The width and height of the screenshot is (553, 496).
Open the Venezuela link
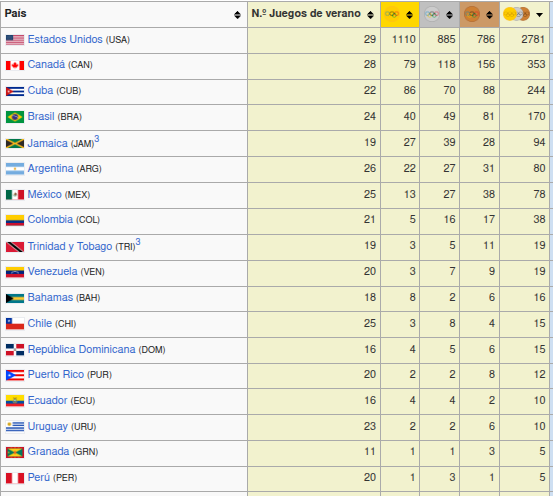pyautogui.click(x=52, y=271)
